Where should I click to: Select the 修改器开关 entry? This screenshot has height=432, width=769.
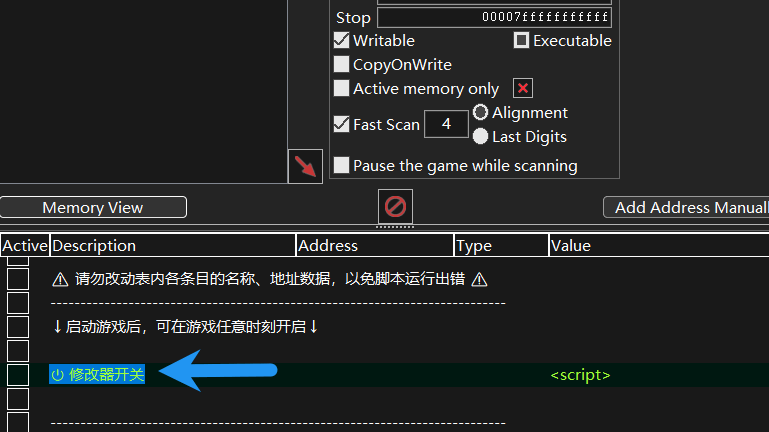pos(97,375)
